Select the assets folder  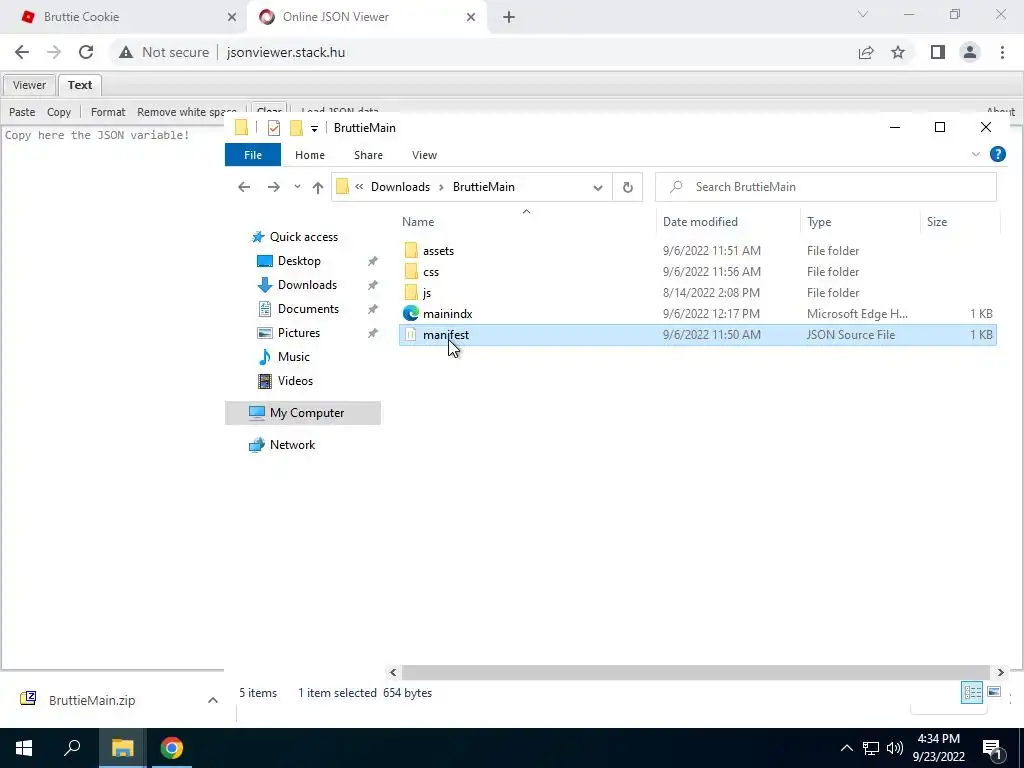(x=697, y=251)
